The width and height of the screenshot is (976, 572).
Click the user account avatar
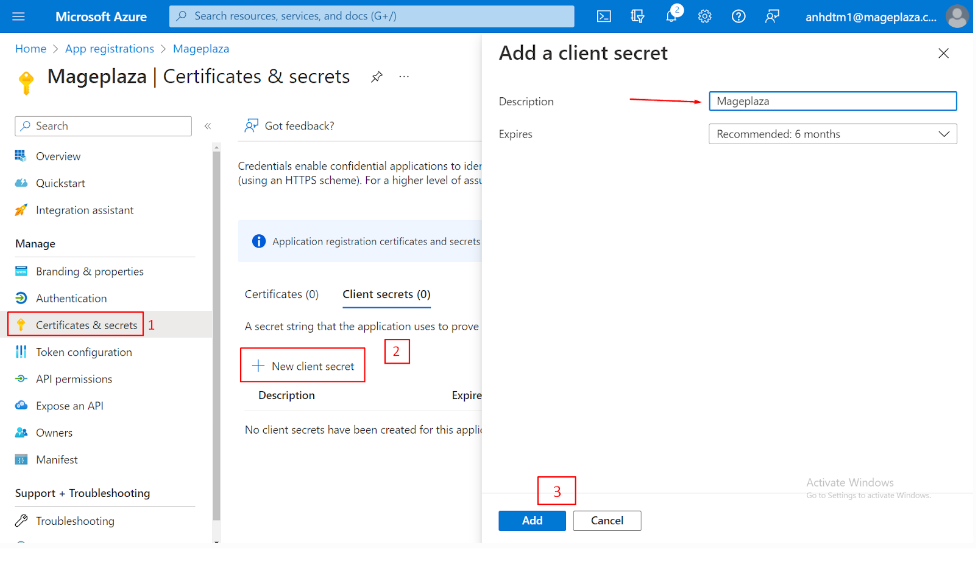(x=956, y=17)
